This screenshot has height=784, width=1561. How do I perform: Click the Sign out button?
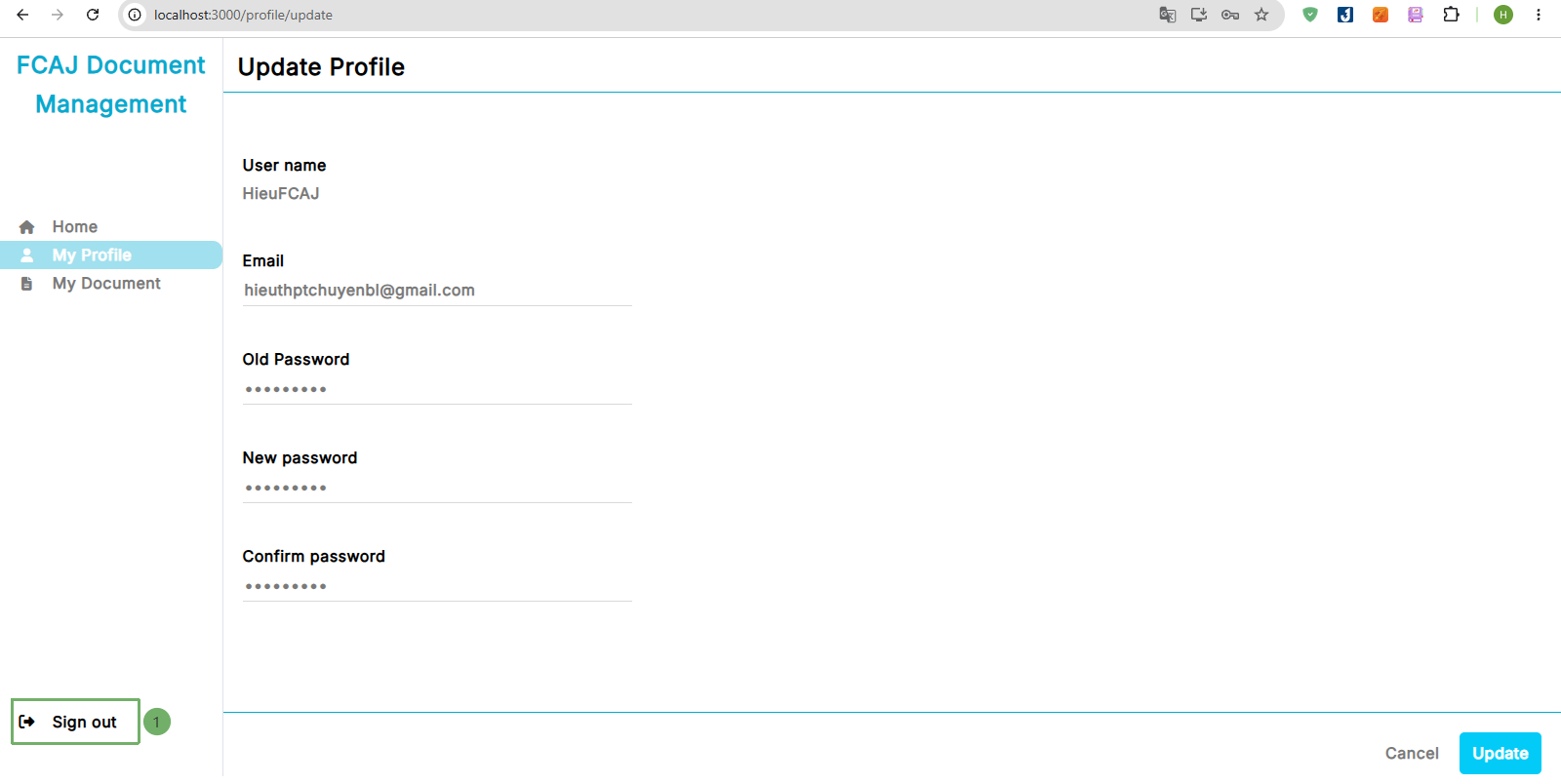[x=75, y=722]
